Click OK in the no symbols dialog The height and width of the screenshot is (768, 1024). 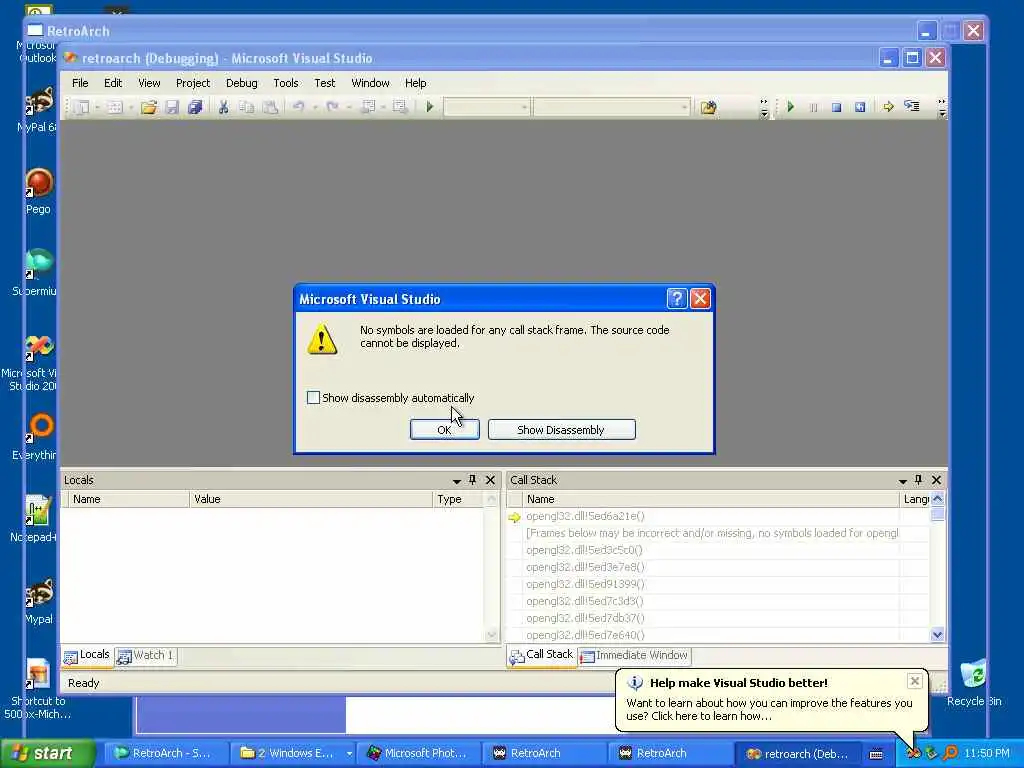pos(444,430)
